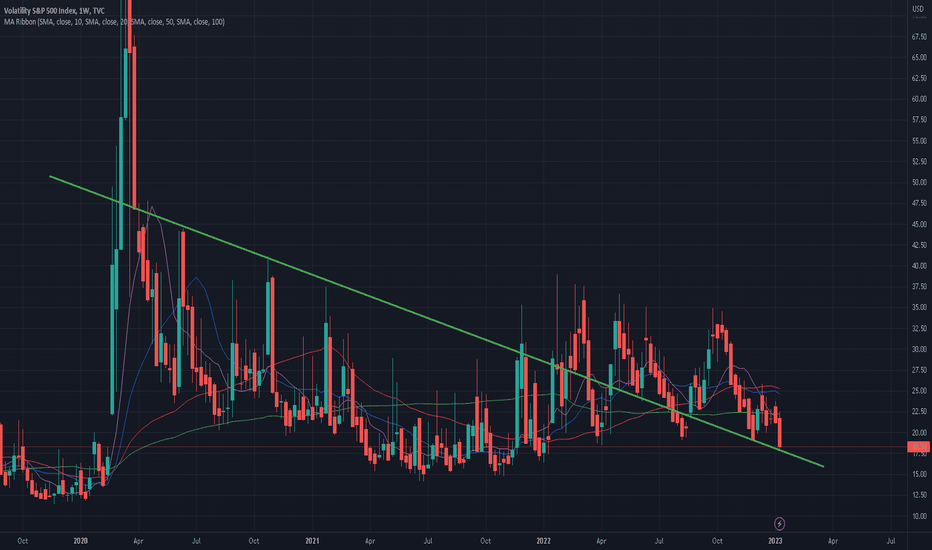Image resolution: width=932 pixels, height=550 pixels.
Task: Click the 2021 label on the time axis
Action: point(312,540)
